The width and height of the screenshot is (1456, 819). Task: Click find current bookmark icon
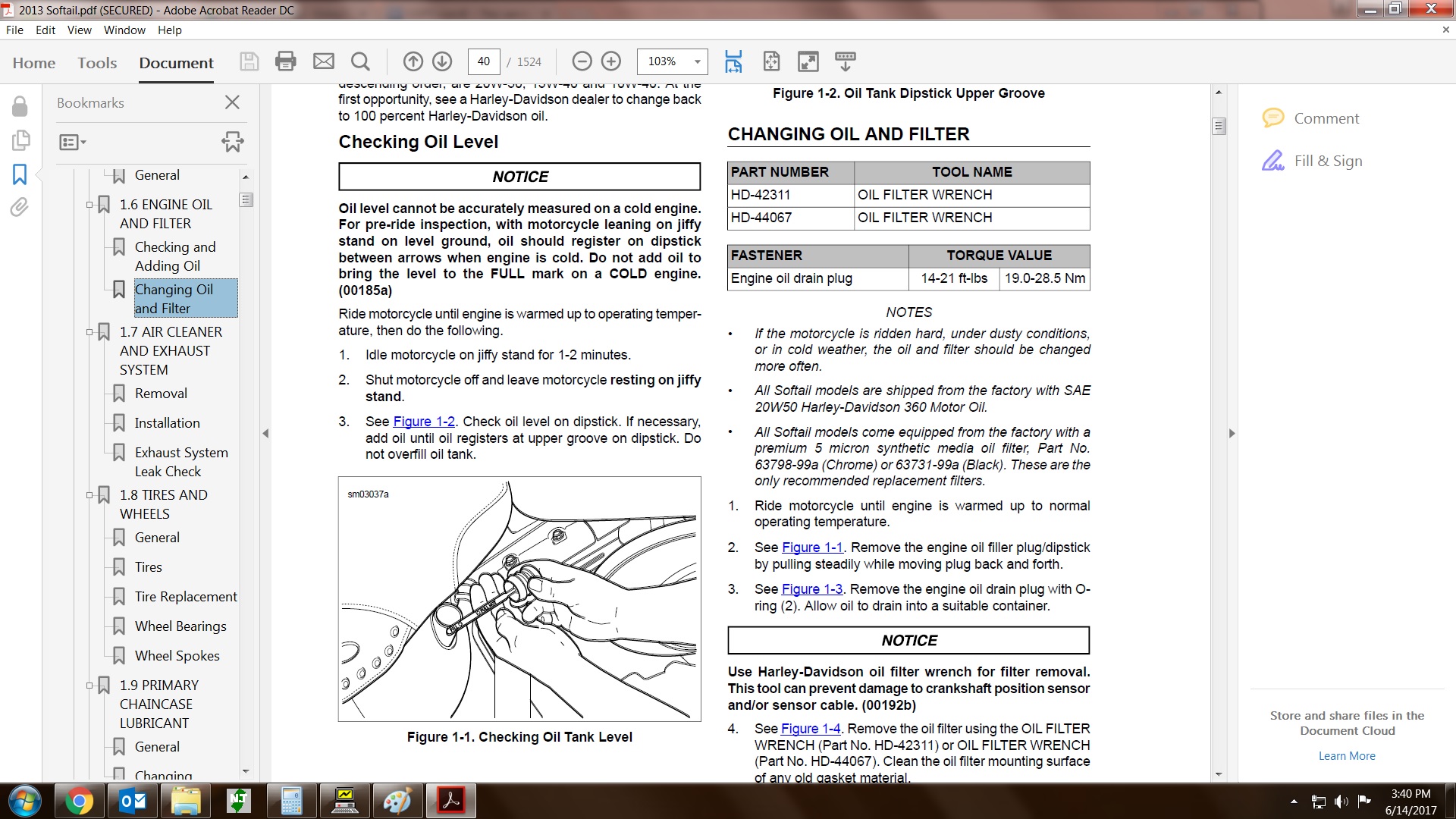[x=232, y=142]
